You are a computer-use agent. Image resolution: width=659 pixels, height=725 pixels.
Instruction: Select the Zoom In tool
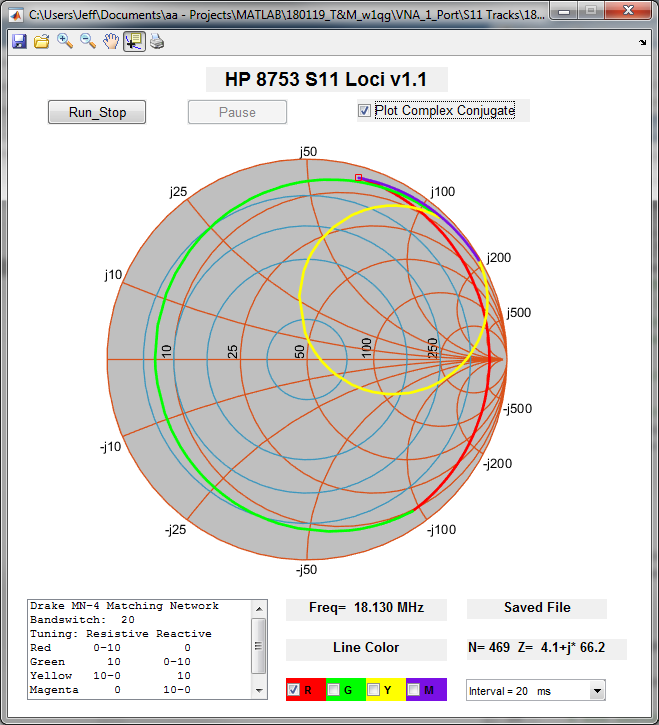[65, 42]
